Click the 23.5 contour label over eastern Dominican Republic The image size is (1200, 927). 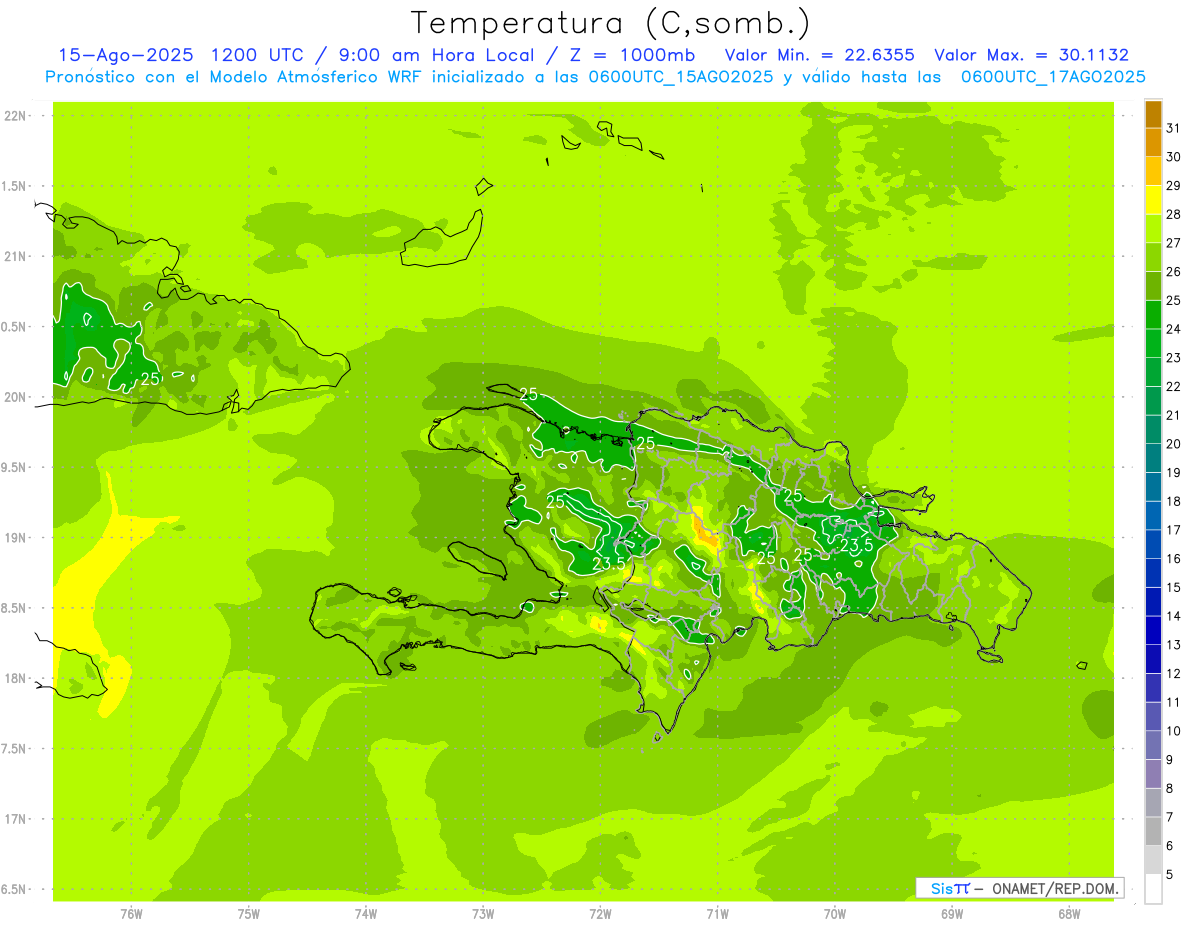(x=856, y=545)
